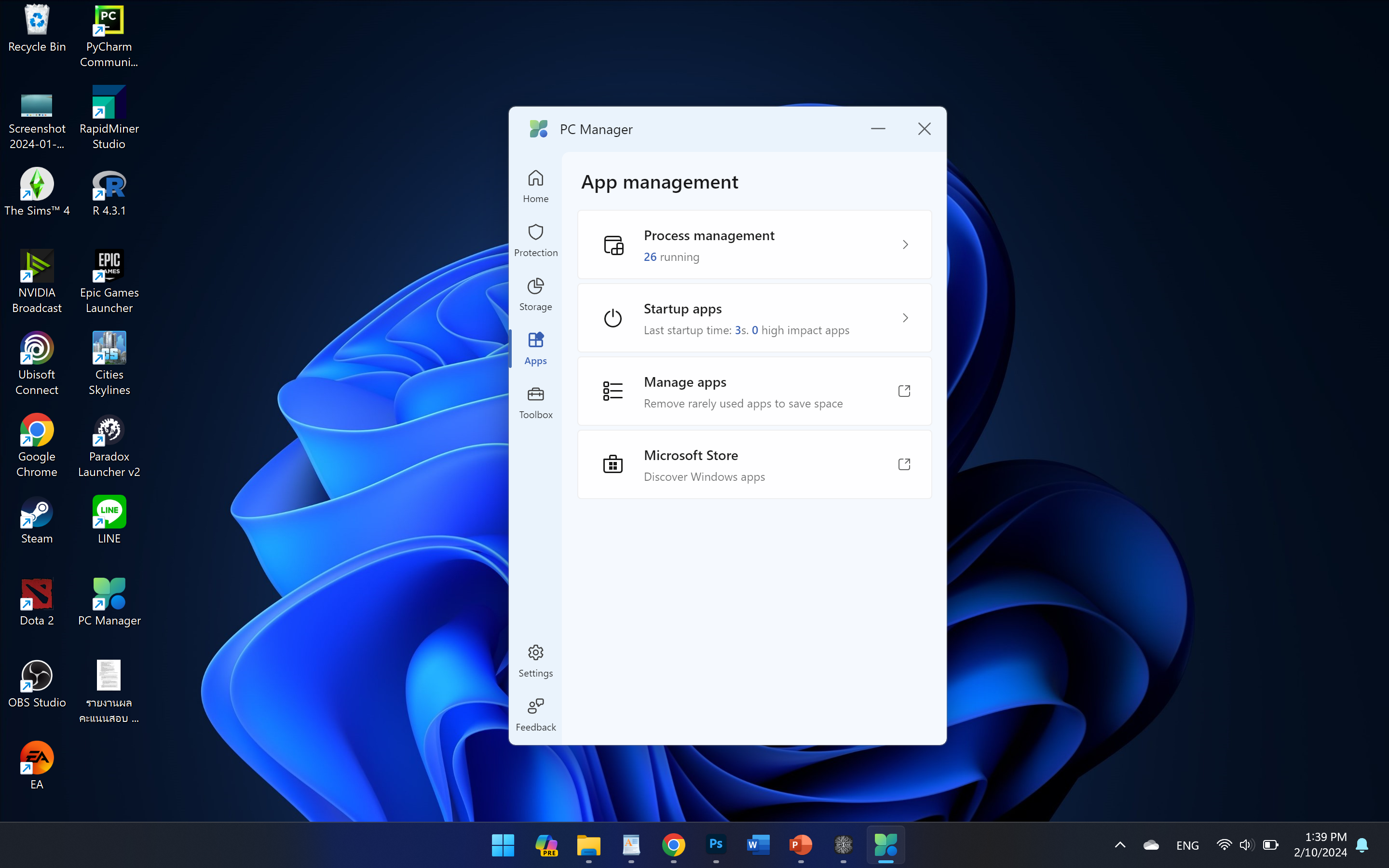
Task: Click the App management heading
Action: click(659, 182)
